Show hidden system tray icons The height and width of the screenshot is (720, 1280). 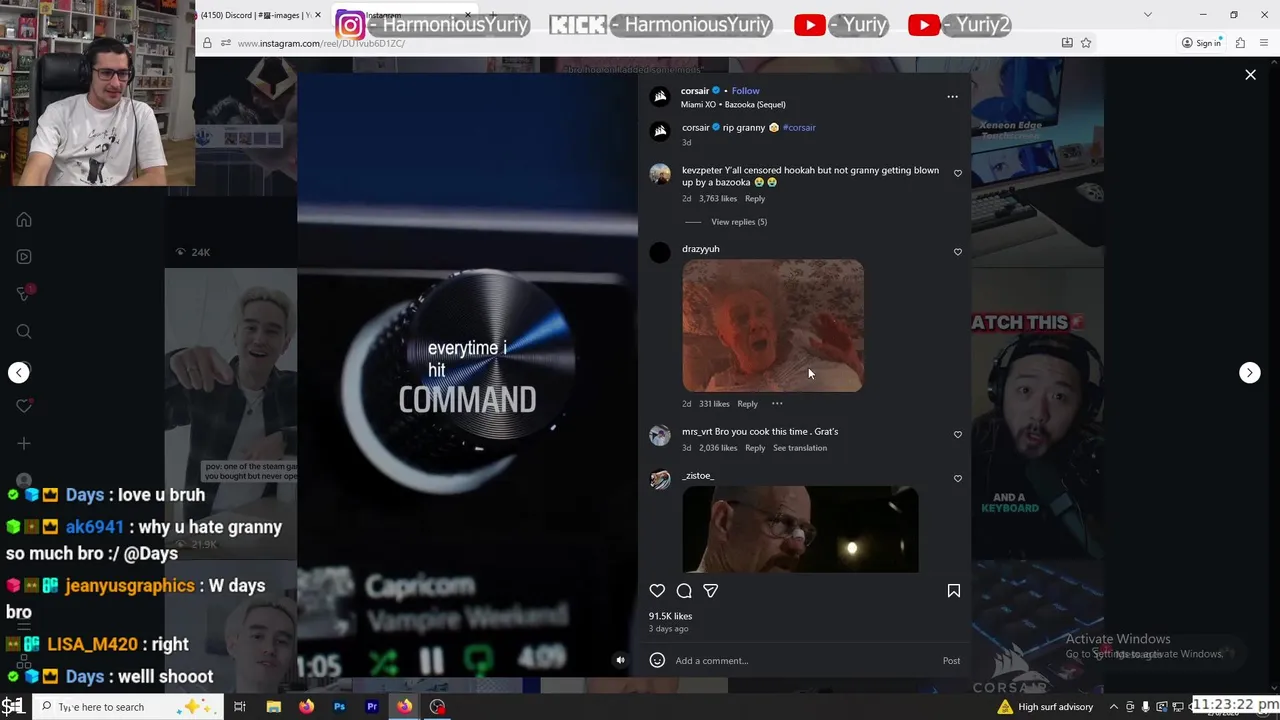click(1113, 707)
